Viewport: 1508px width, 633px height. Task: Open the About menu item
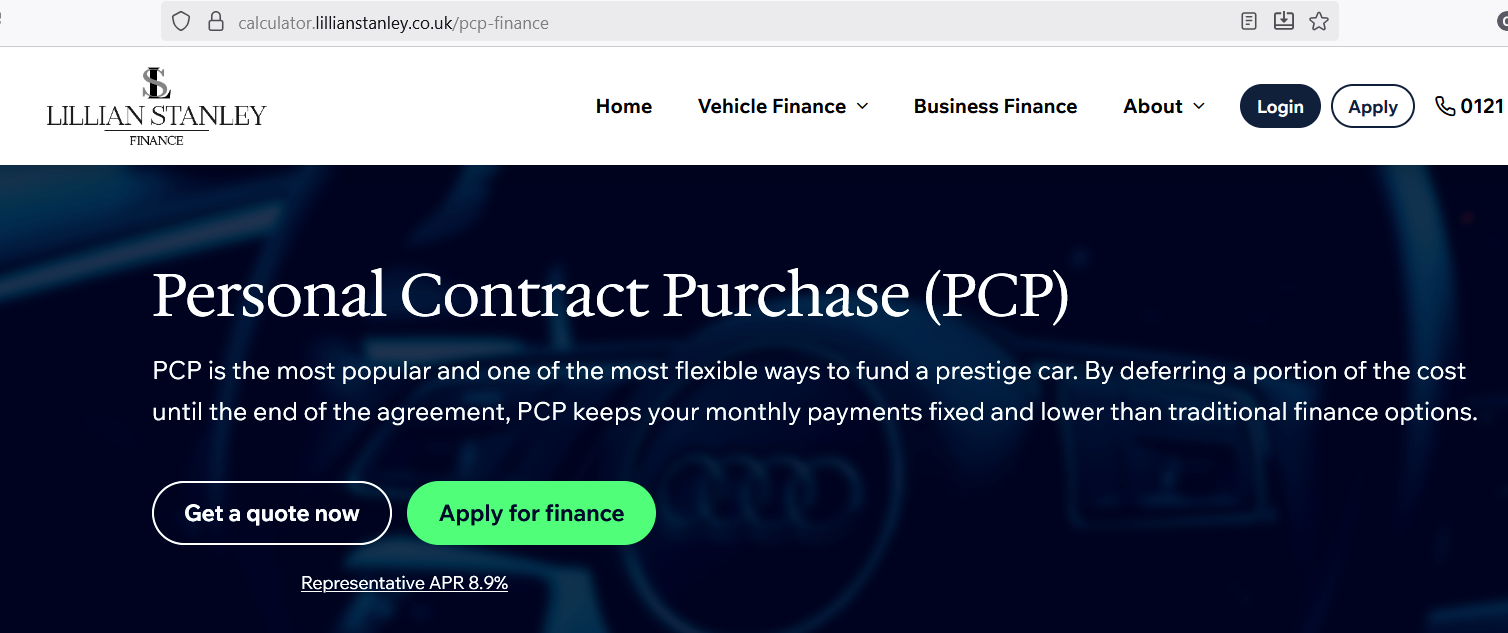pos(1153,106)
